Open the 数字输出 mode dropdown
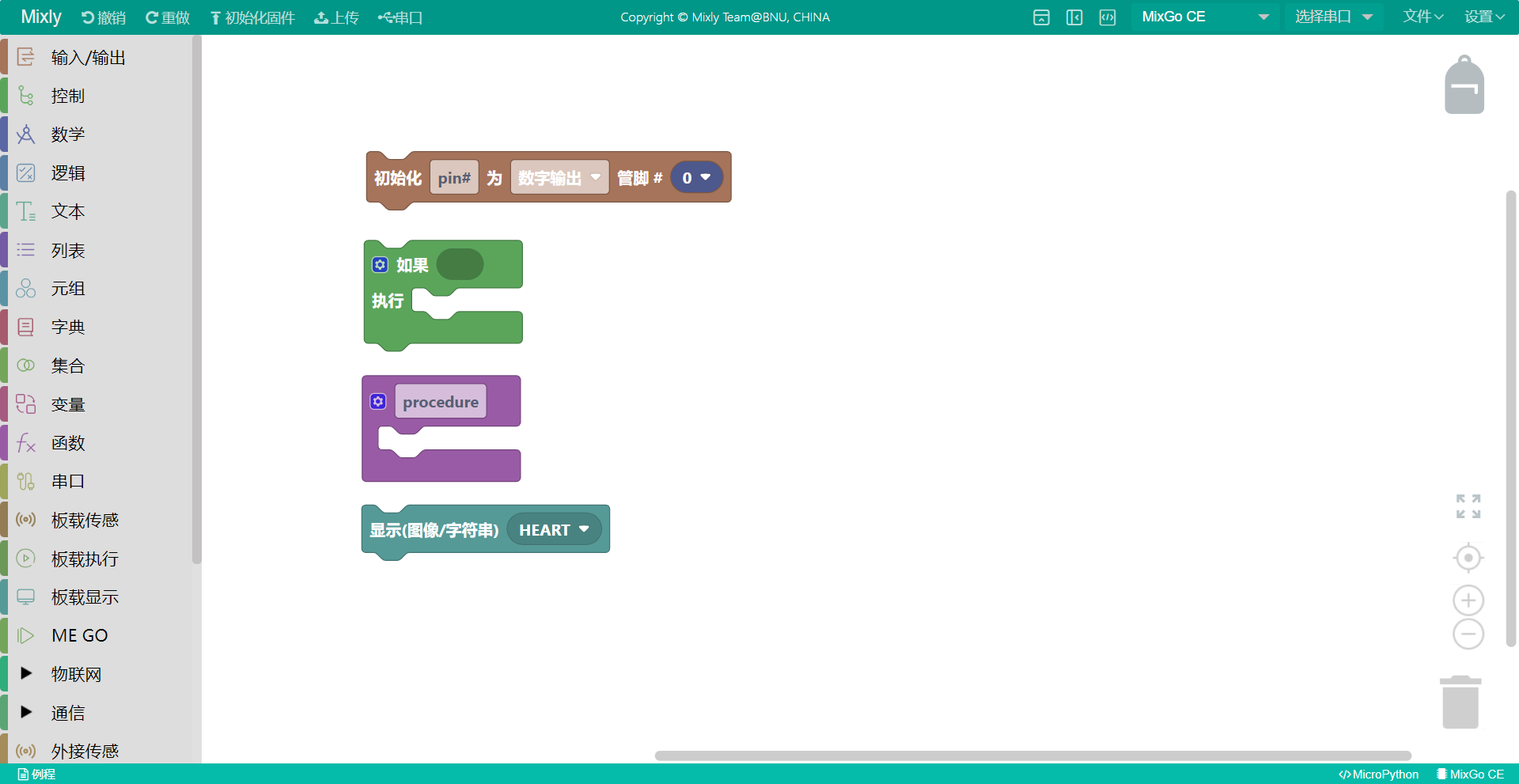 click(x=559, y=177)
